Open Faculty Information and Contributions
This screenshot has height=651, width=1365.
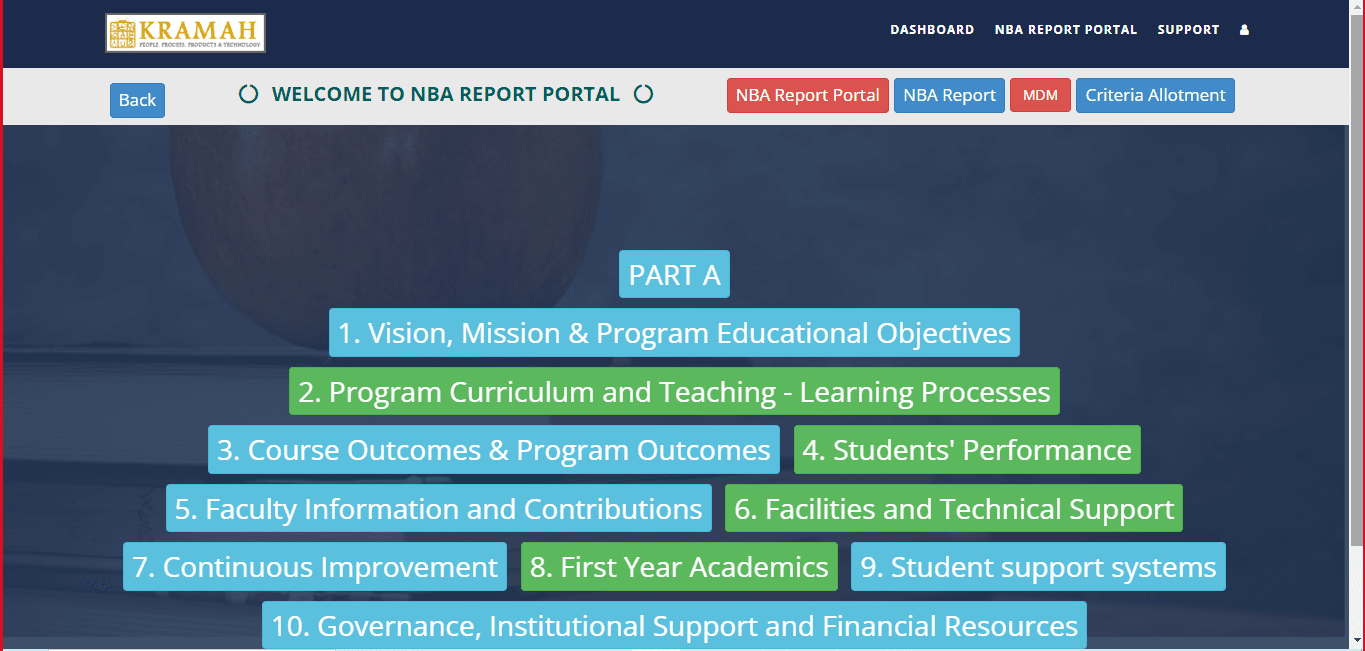tap(438, 509)
